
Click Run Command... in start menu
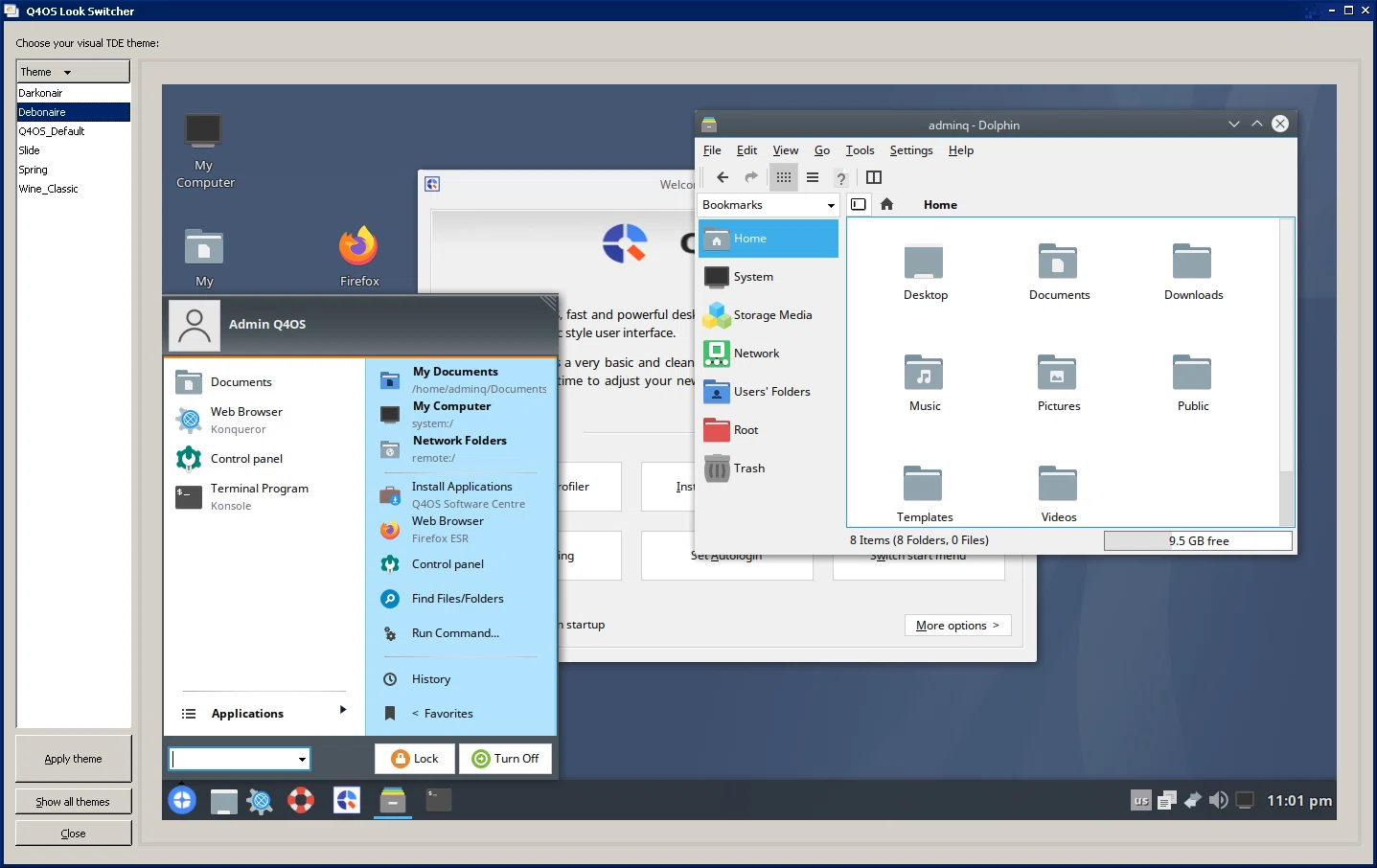coord(461,633)
